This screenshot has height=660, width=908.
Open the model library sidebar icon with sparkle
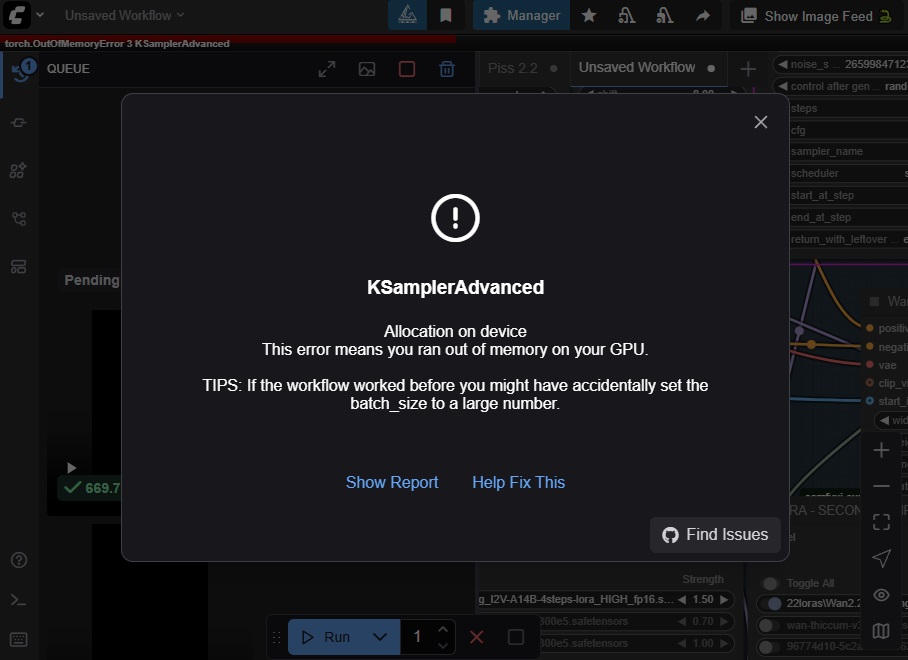[x=19, y=171]
